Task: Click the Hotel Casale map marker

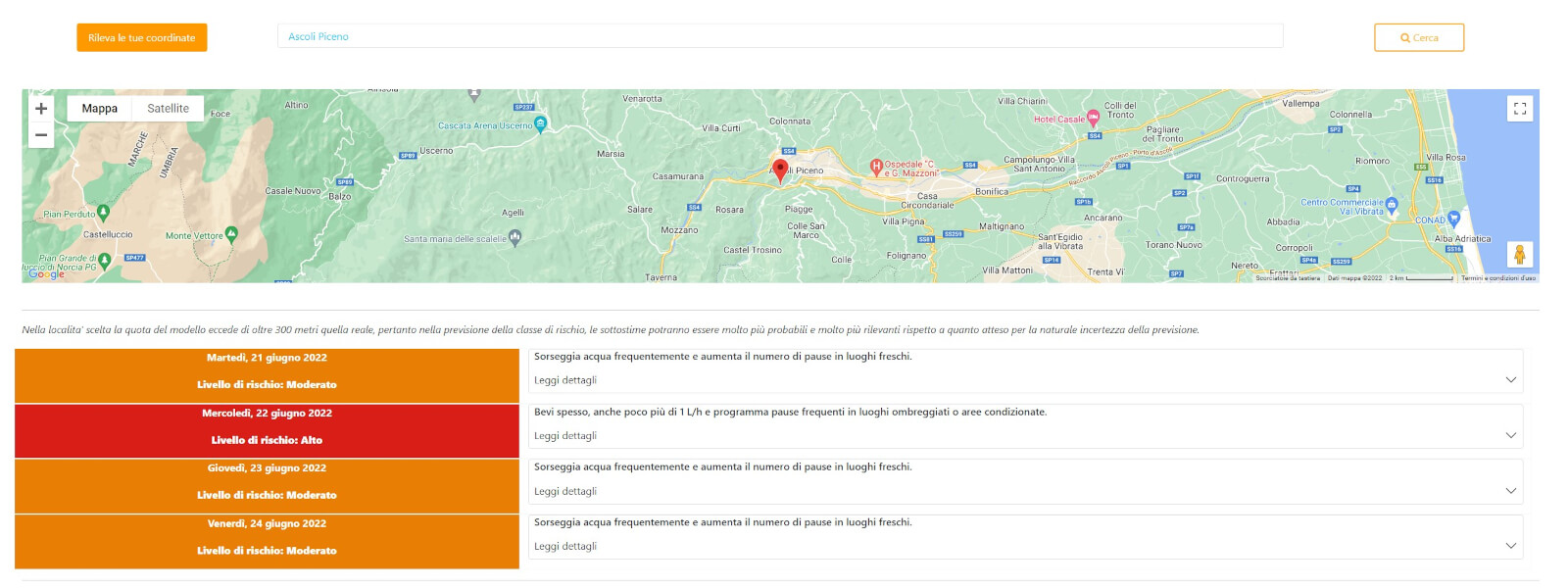Action: 1093,119
